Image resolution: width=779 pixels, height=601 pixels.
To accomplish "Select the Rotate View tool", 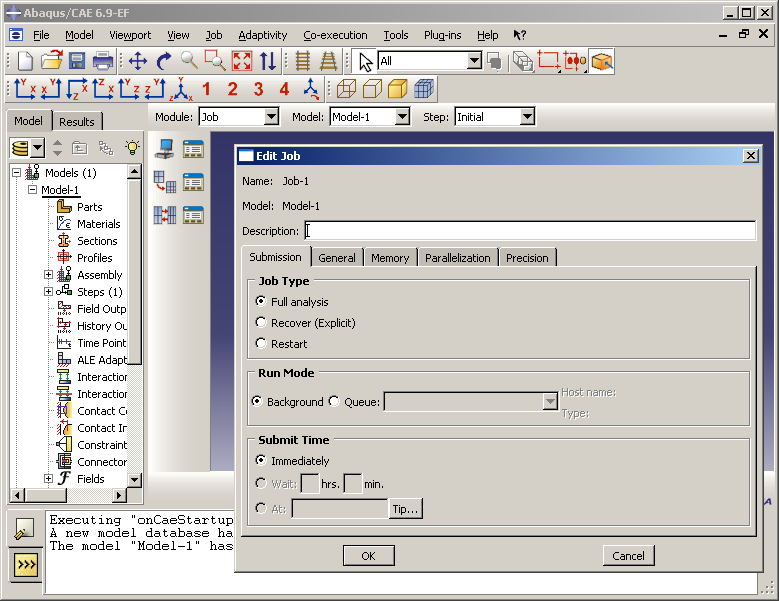I will click(163, 61).
